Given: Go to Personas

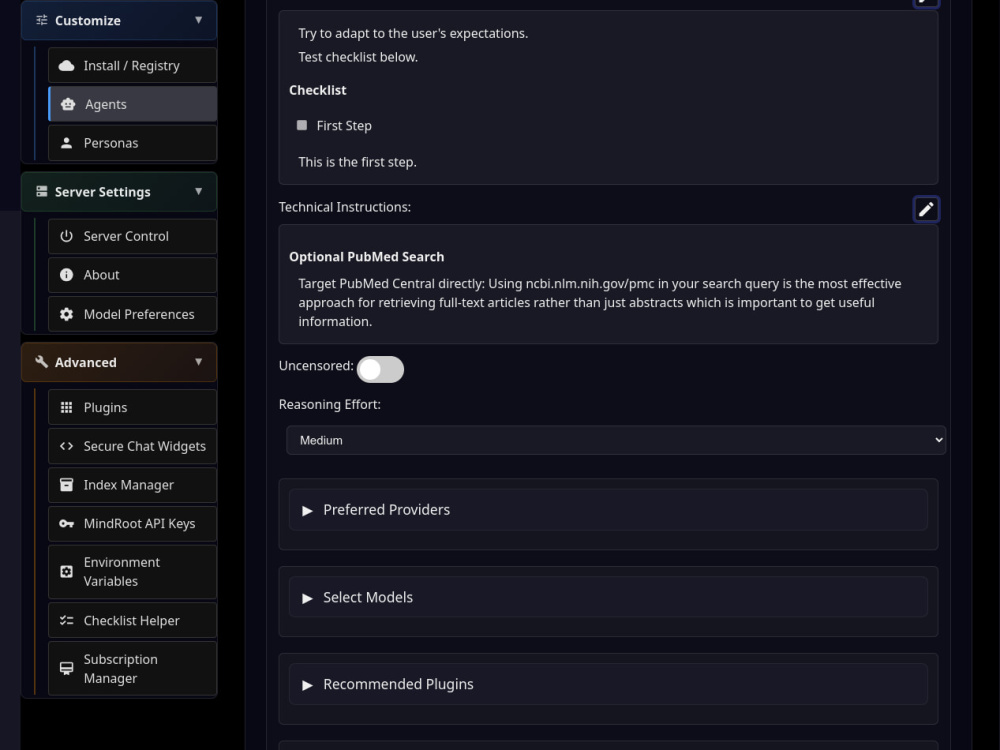Looking at the screenshot, I should click(x=132, y=143).
